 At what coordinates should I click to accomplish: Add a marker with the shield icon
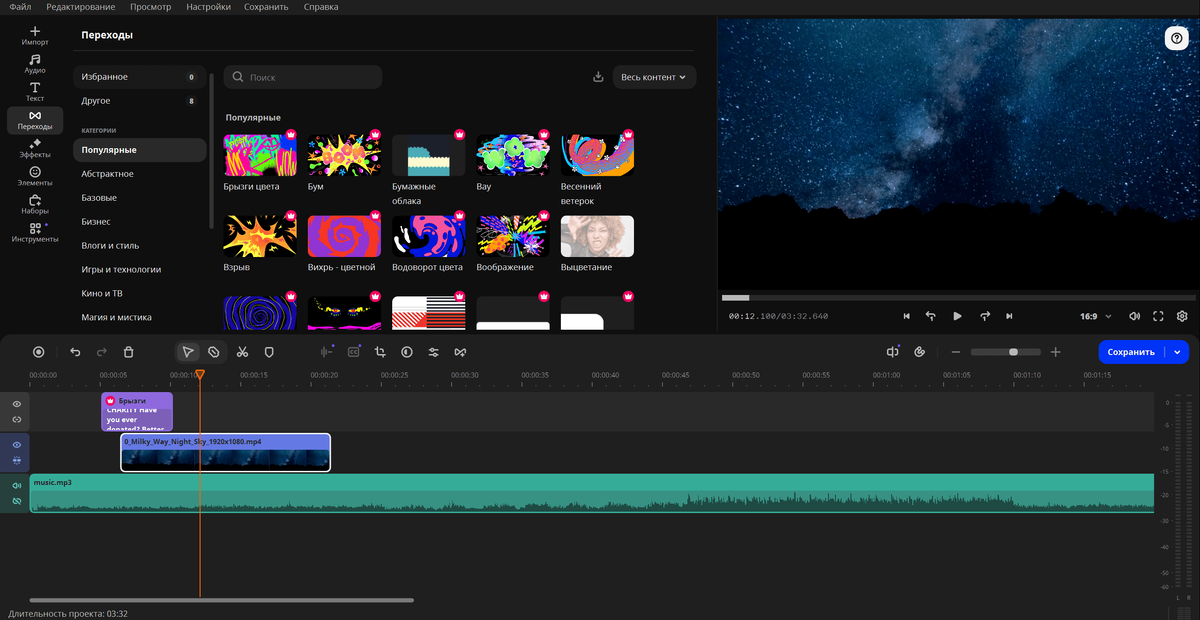[269, 352]
